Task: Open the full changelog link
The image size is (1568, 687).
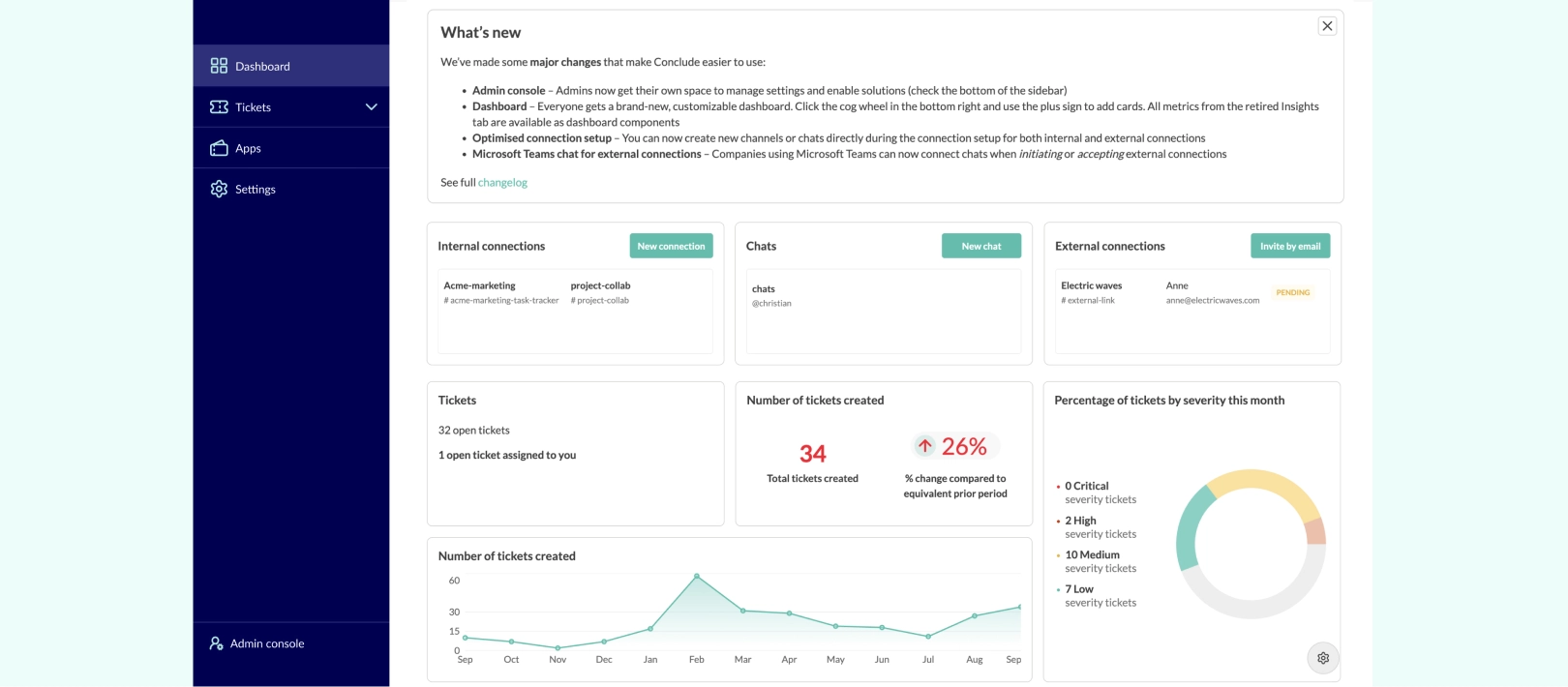Action: pyautogui.click(x=502, y=182)
